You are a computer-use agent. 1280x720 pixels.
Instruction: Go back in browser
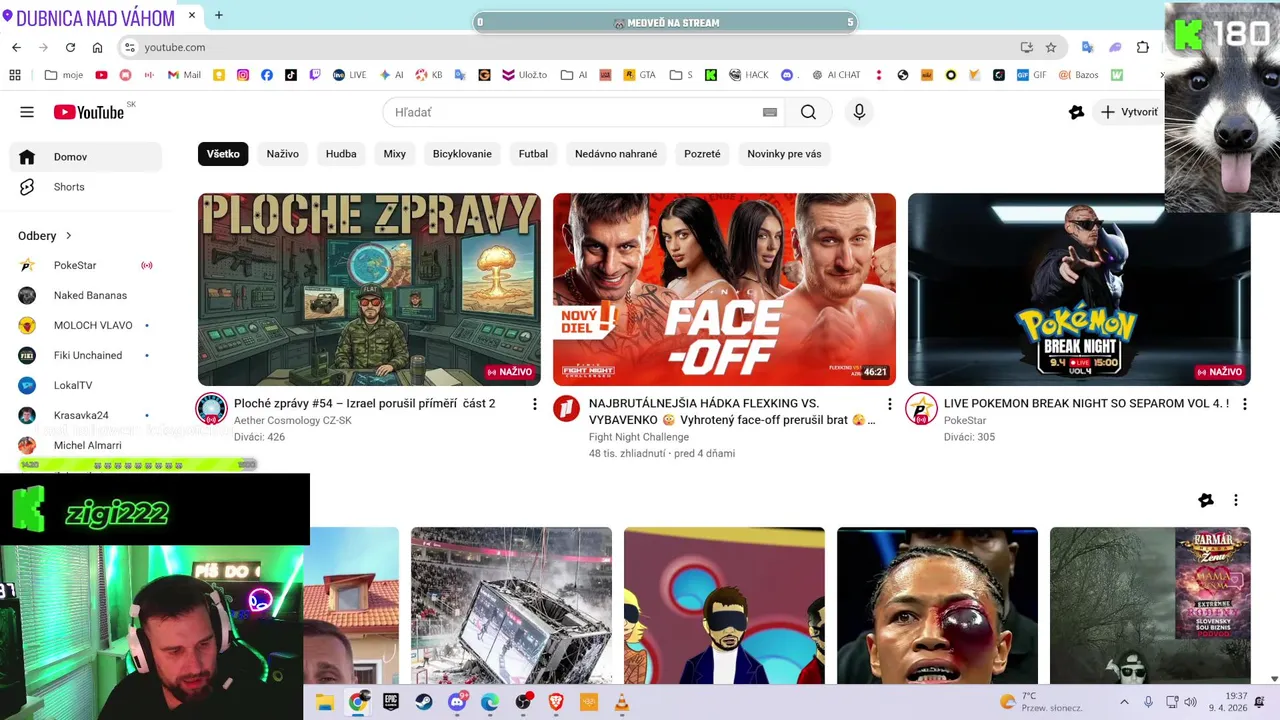(16, 47)
